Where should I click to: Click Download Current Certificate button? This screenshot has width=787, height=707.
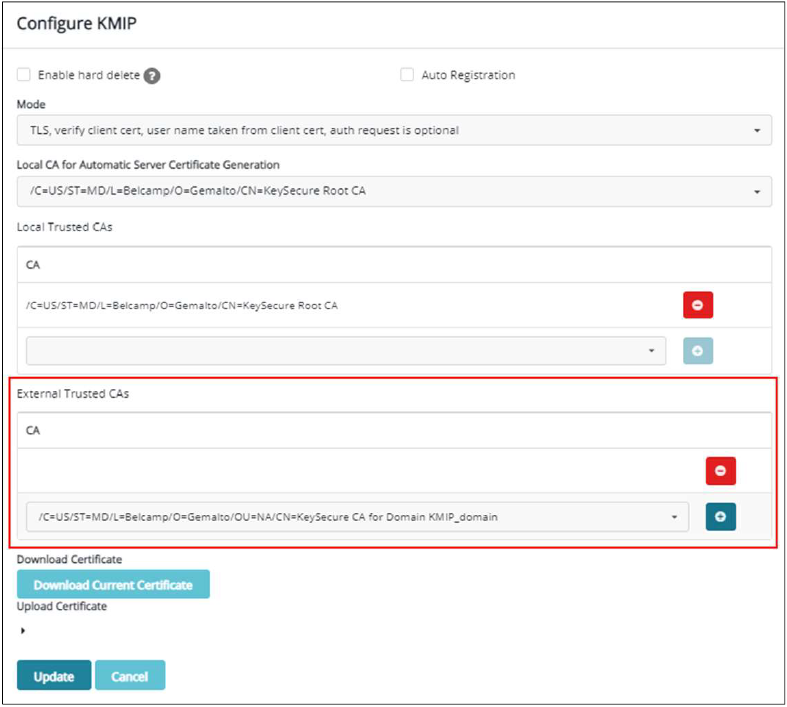(x=113, y=585)
